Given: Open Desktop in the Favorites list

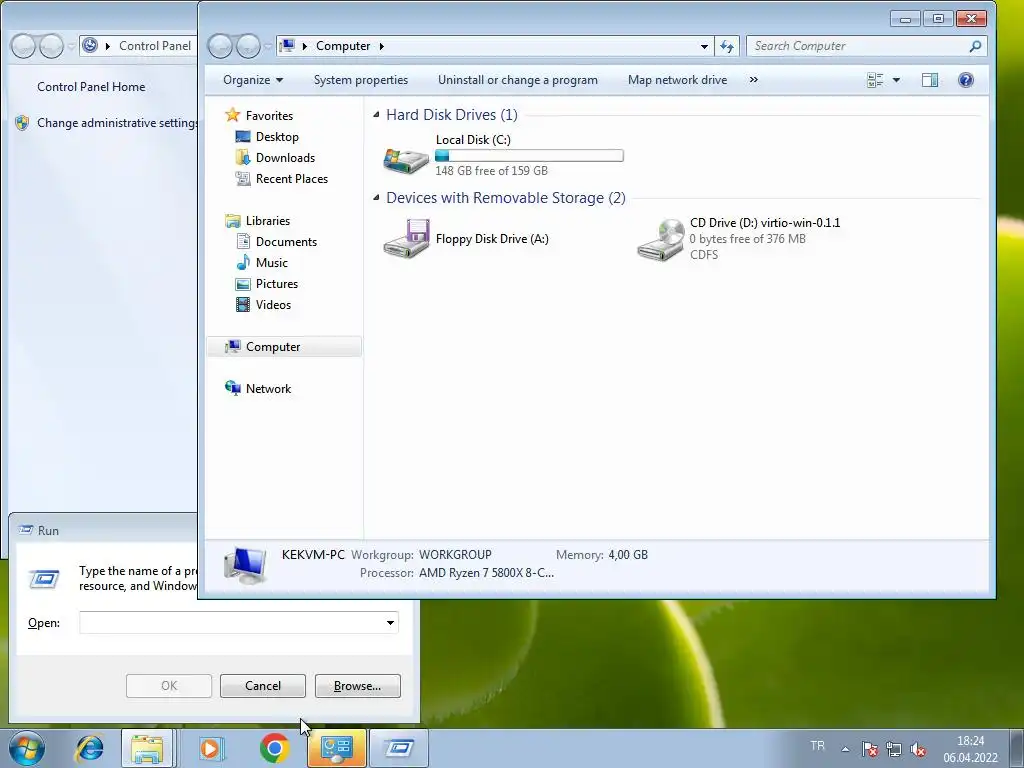Looking at the screenshot, I should tap(277, 136).
